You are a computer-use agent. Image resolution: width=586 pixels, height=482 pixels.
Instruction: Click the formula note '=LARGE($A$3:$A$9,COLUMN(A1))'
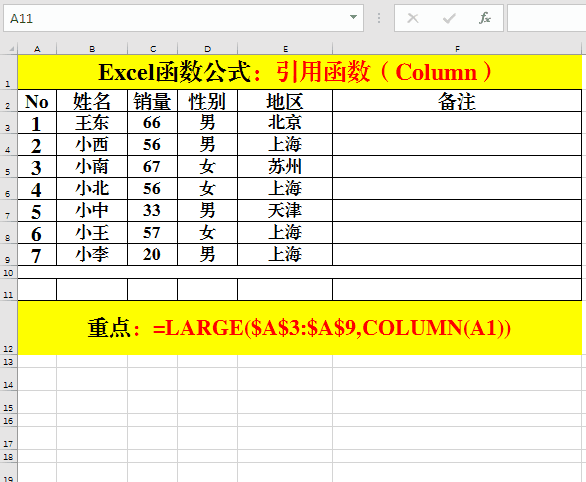click(x=332, y=328)
